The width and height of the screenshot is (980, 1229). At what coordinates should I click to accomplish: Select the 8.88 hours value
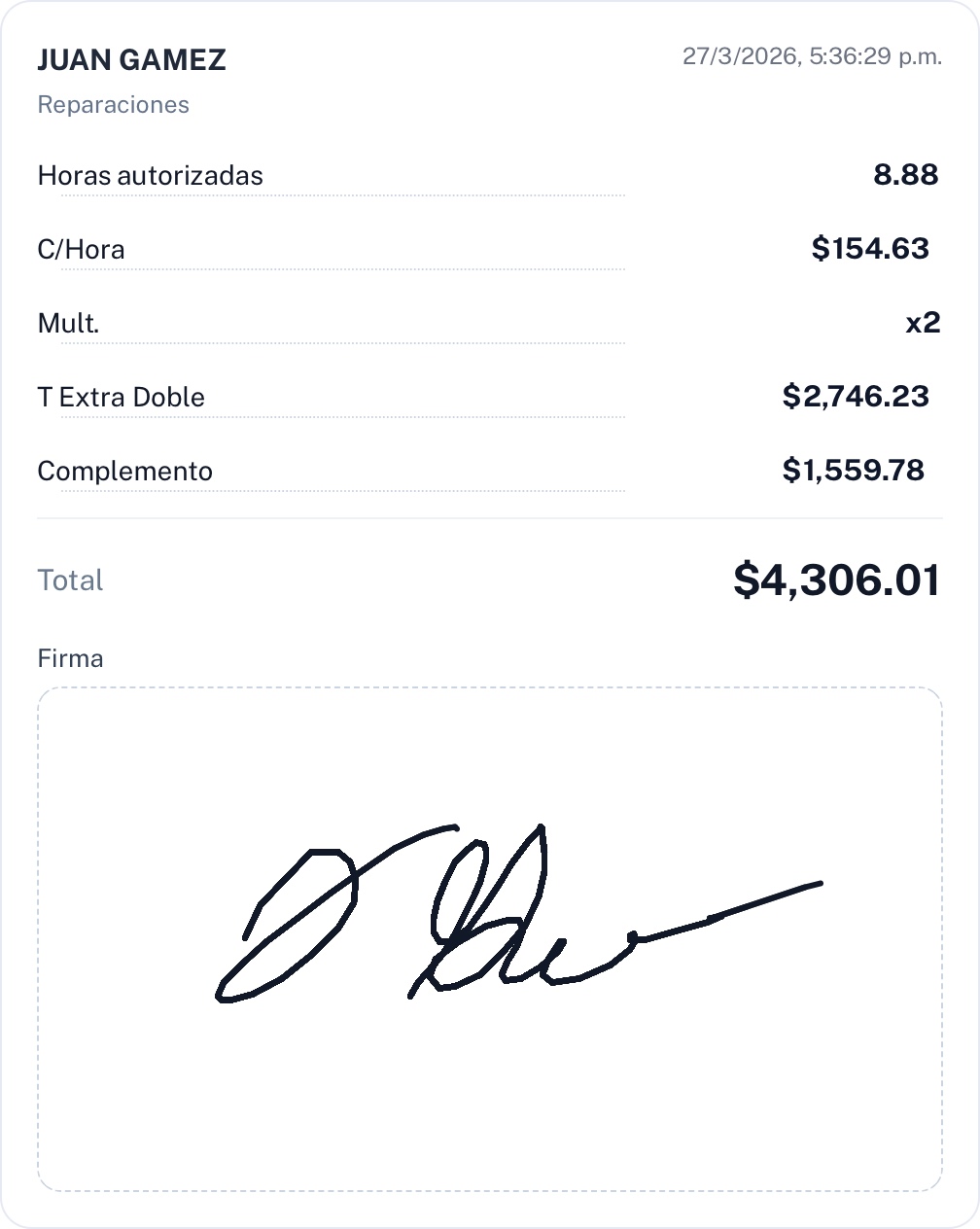(x=905, y=175)
